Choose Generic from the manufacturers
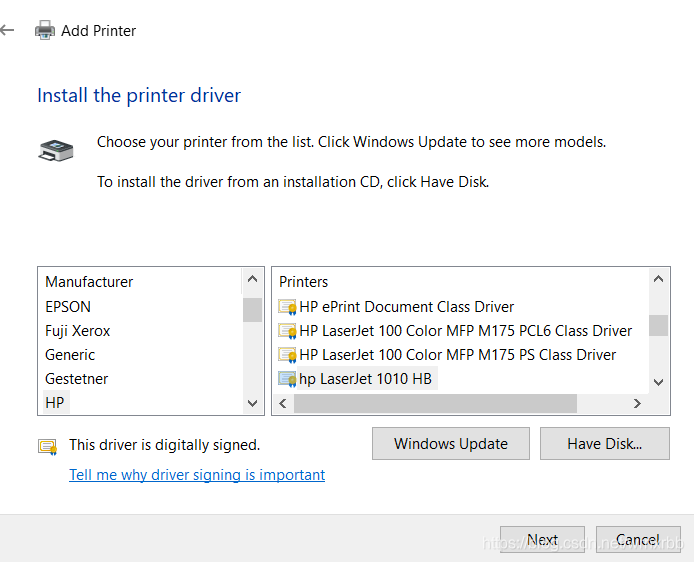 70,354
